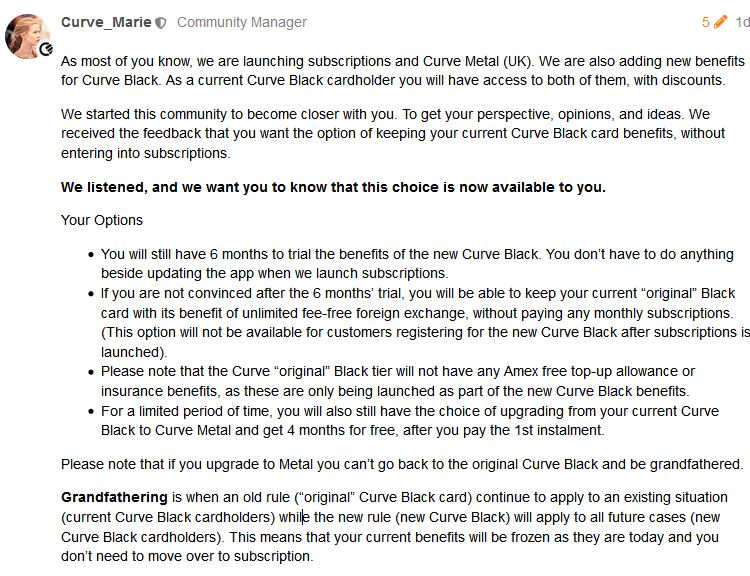Click the bullet about upgrading to Curve Metal
Image resolution: width=750 pixels, height=576 pixels.
click(x=409, y=421)
